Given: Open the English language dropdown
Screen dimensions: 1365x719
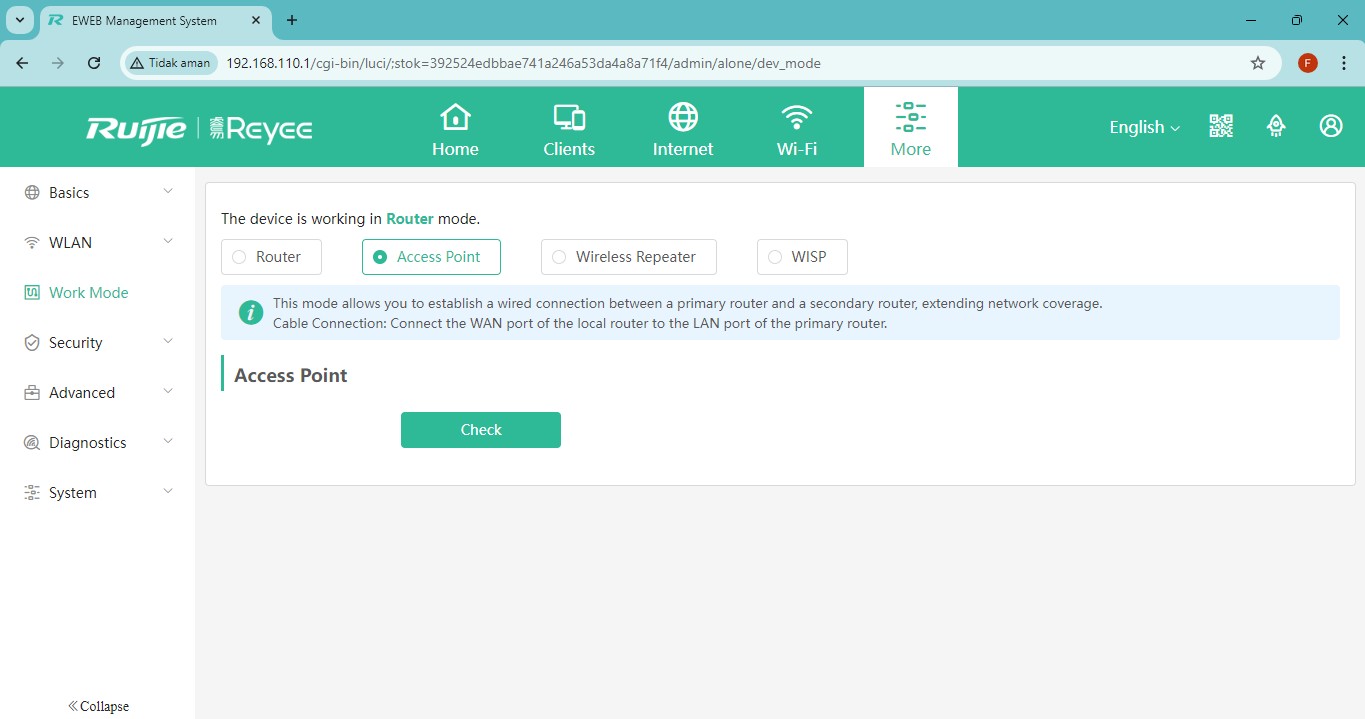Looking at the screenshot, I should pos(1144,127).
